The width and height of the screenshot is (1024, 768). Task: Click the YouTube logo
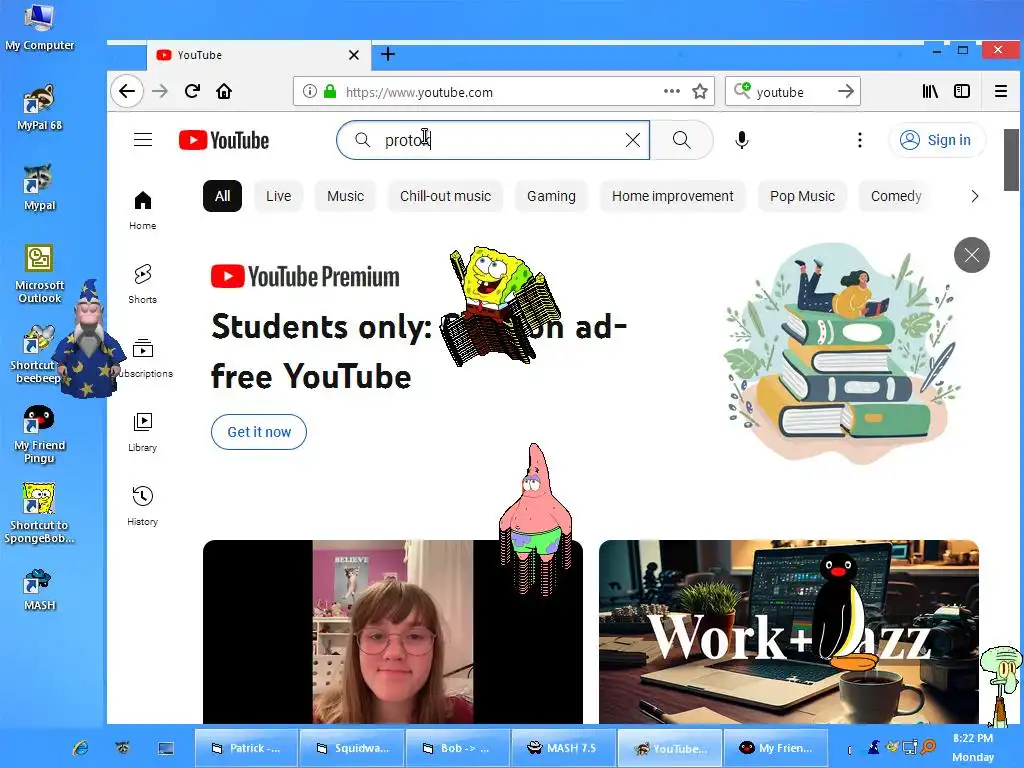[224, 140]
